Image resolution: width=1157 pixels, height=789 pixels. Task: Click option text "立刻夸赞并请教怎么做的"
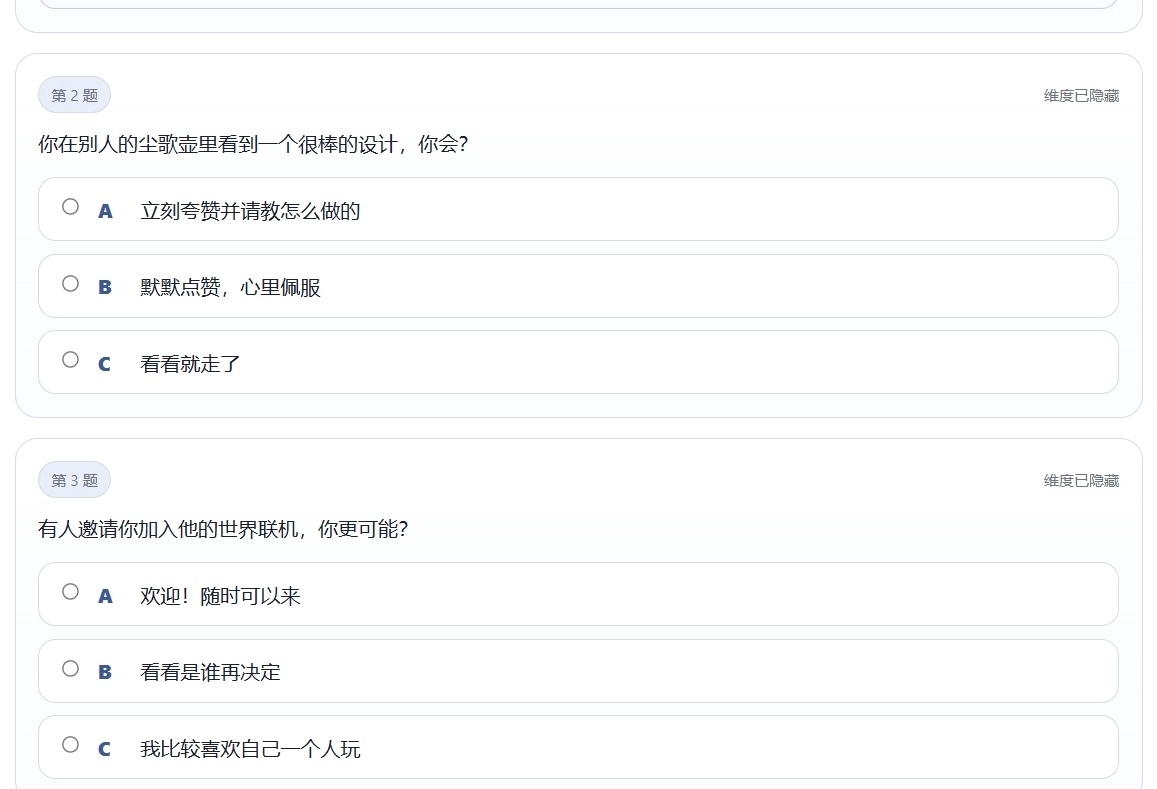tap(250, 211)
